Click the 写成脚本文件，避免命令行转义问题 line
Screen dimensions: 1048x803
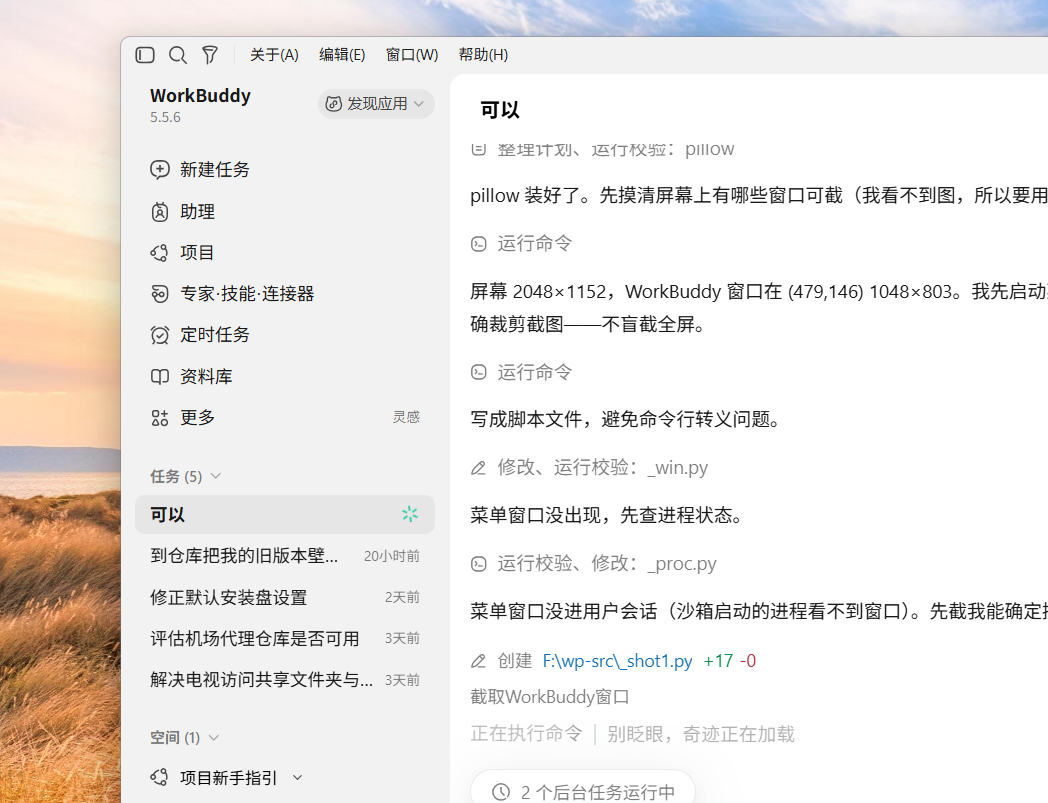coord(626,420)
